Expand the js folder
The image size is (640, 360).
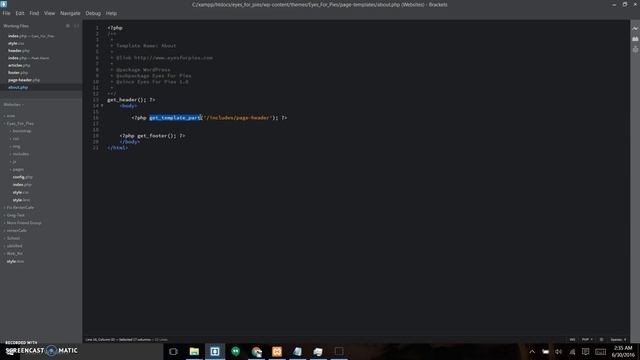(x=14, y=162)
